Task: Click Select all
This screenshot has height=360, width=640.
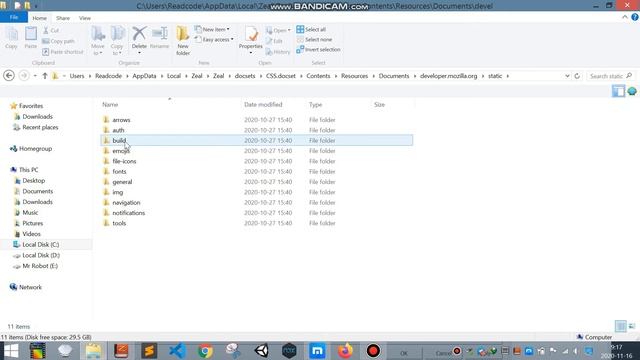Action: [311, 29]
